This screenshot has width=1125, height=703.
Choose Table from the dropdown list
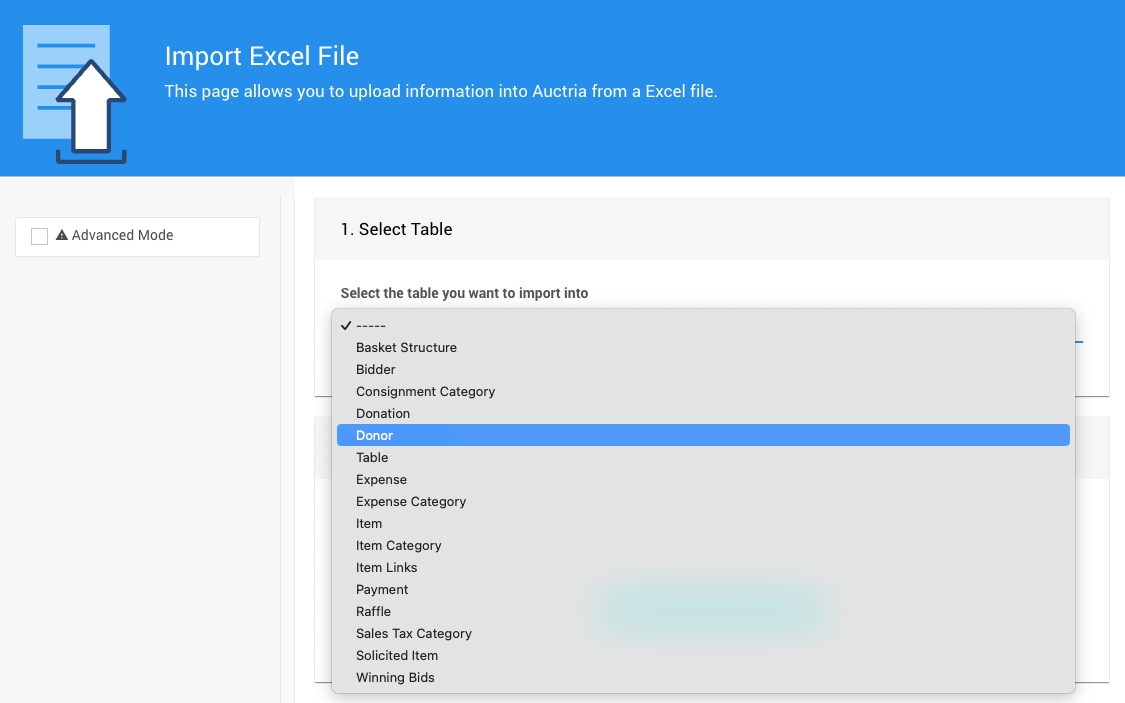(x=372, y=457)
